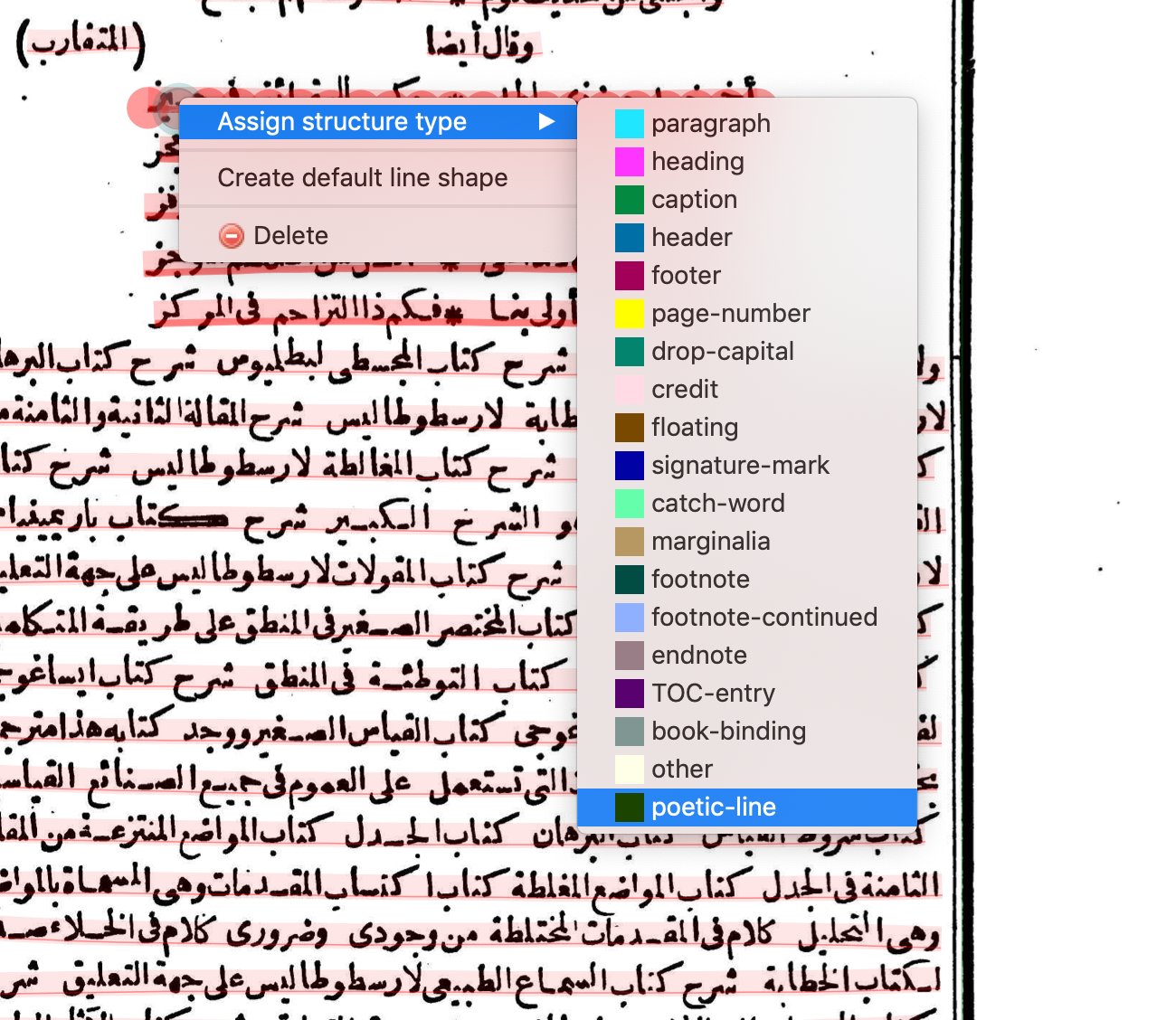Screen dimensions: 1176x1020
Task: Click the magenta heading color icon
Action: click(x=629, y=161)
